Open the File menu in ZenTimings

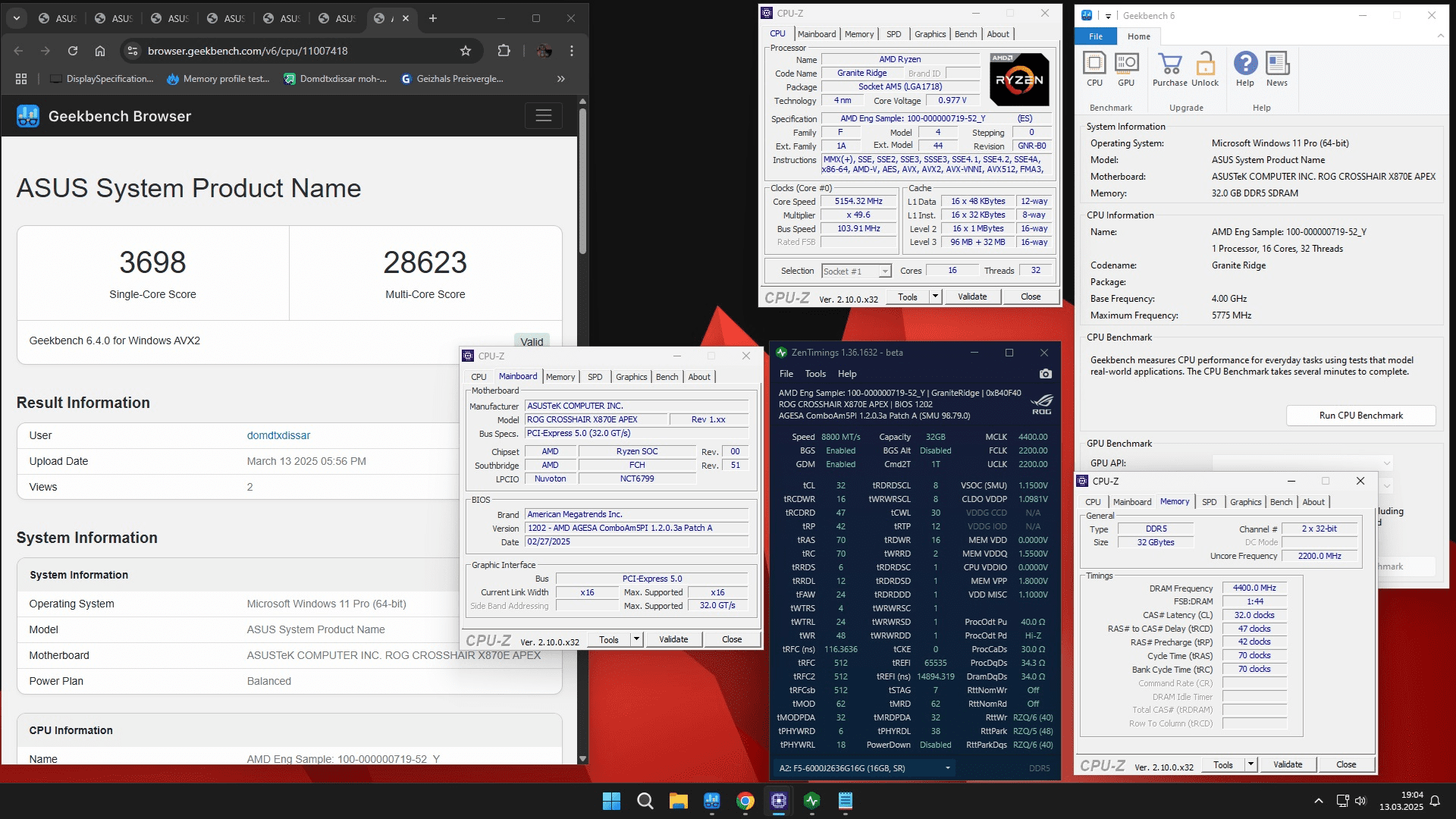786,374
